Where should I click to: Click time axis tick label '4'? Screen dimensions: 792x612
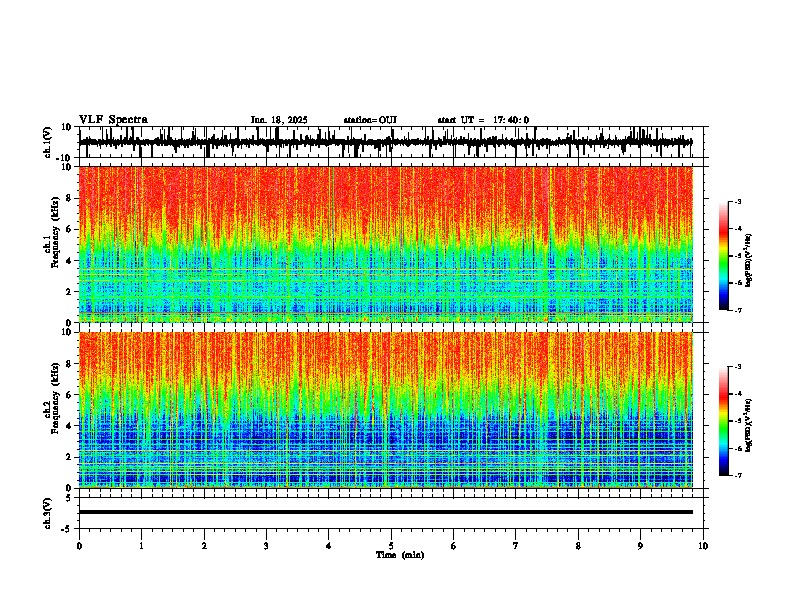pos(329,546)
